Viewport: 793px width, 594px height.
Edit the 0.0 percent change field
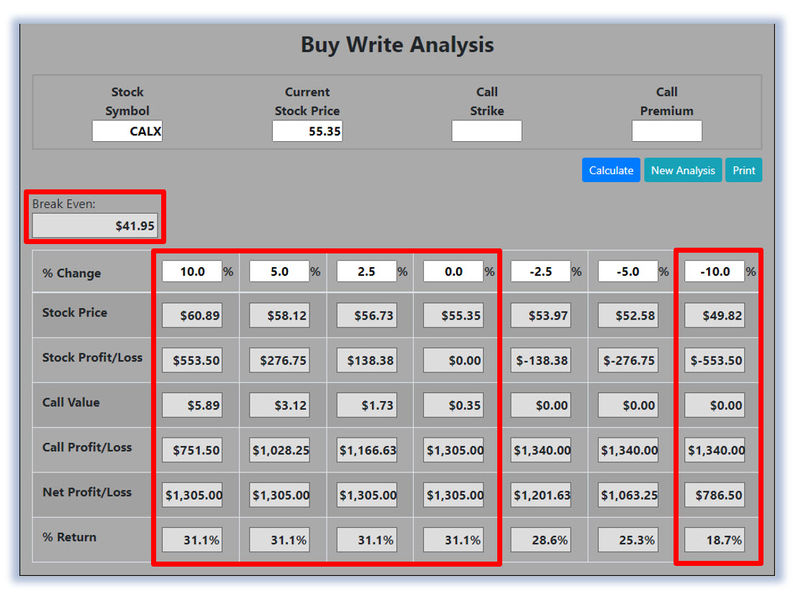click(454, 271)
